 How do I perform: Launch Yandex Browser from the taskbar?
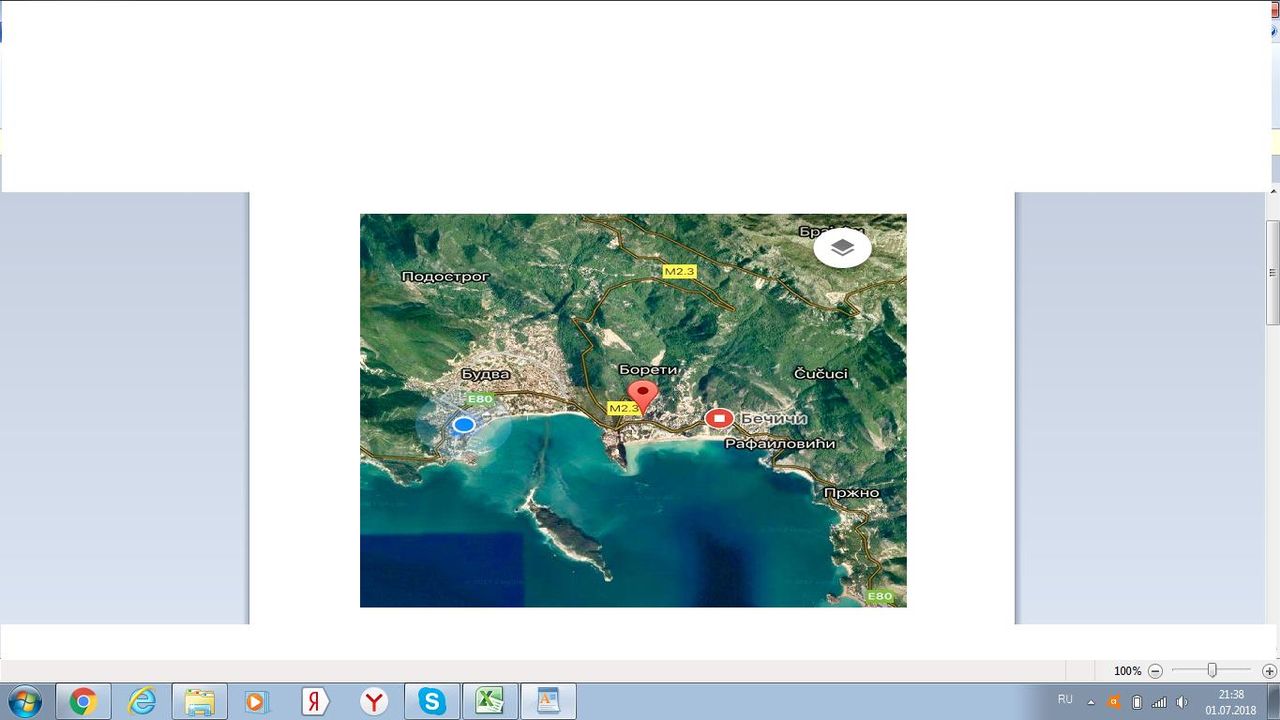[x=374, y=701]
